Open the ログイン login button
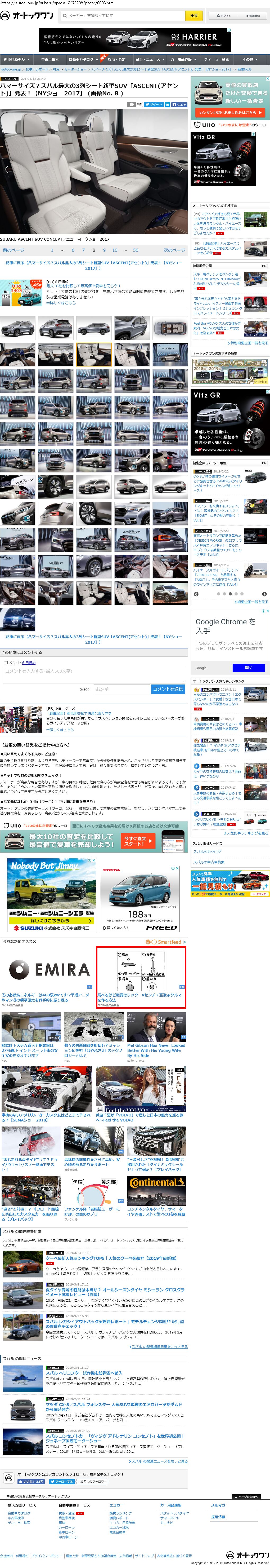This screenshot has height=1568, width=270. pos(225,16)
